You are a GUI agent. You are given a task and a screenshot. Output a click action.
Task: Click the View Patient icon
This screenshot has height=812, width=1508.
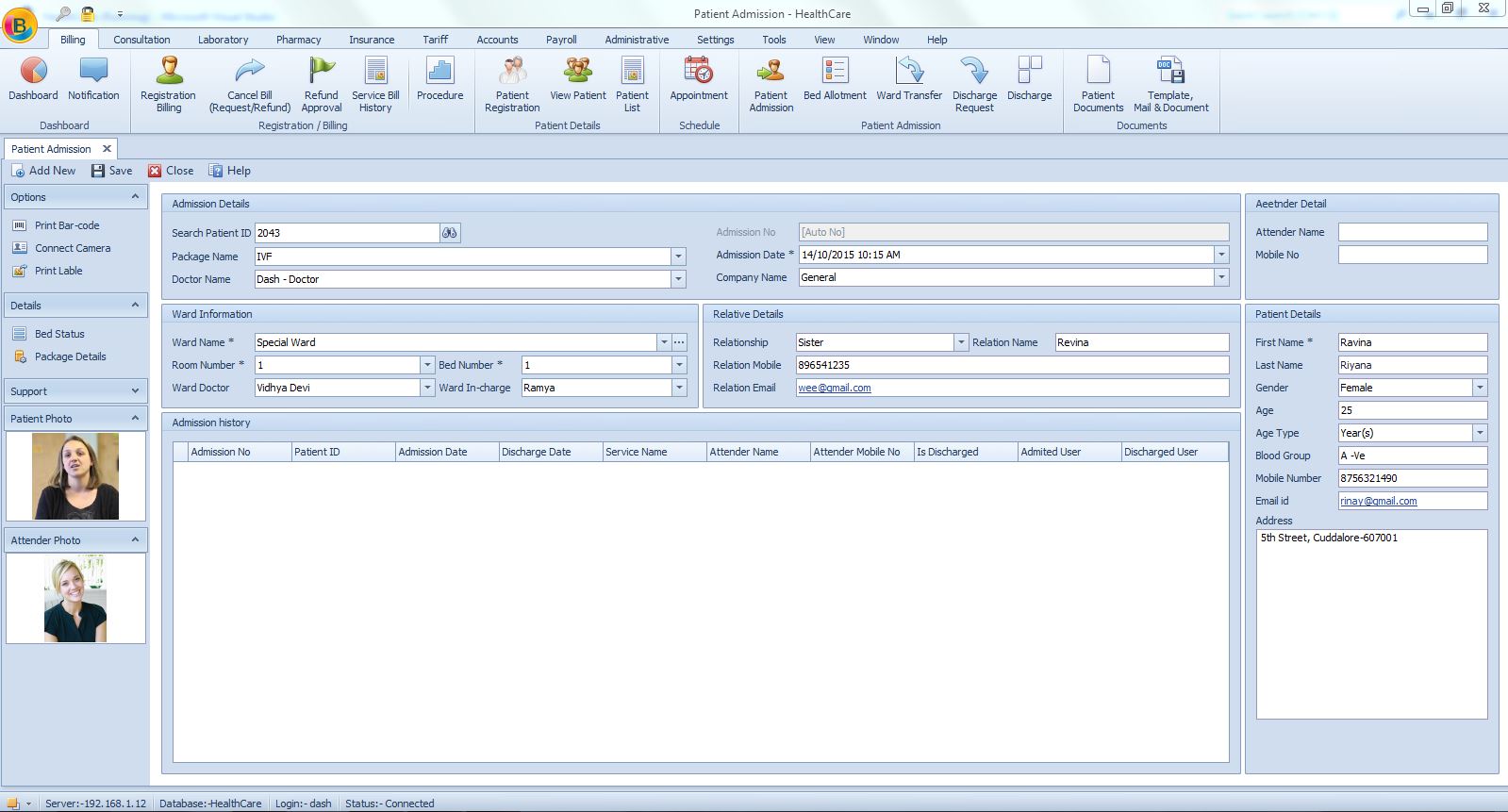coord(578,78)
